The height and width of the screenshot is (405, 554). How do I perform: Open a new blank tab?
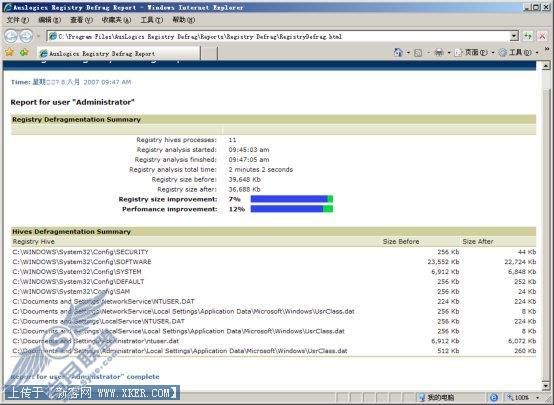pyautogui.click(x=209, y=53)
